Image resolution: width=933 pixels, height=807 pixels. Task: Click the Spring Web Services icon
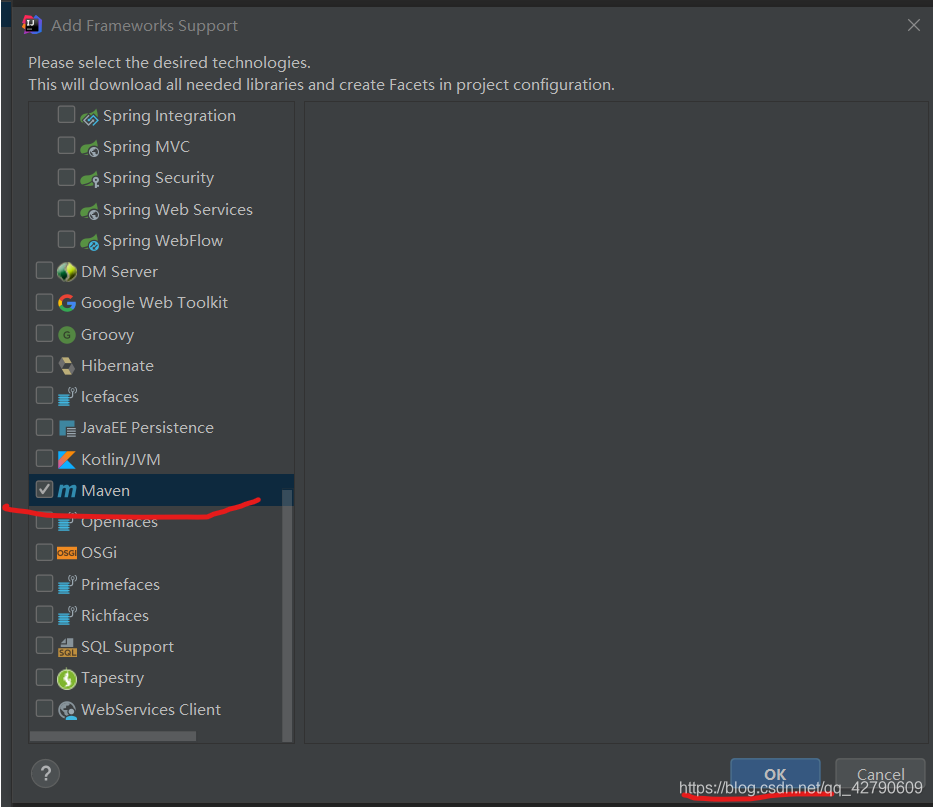click(x=89, y=211)
